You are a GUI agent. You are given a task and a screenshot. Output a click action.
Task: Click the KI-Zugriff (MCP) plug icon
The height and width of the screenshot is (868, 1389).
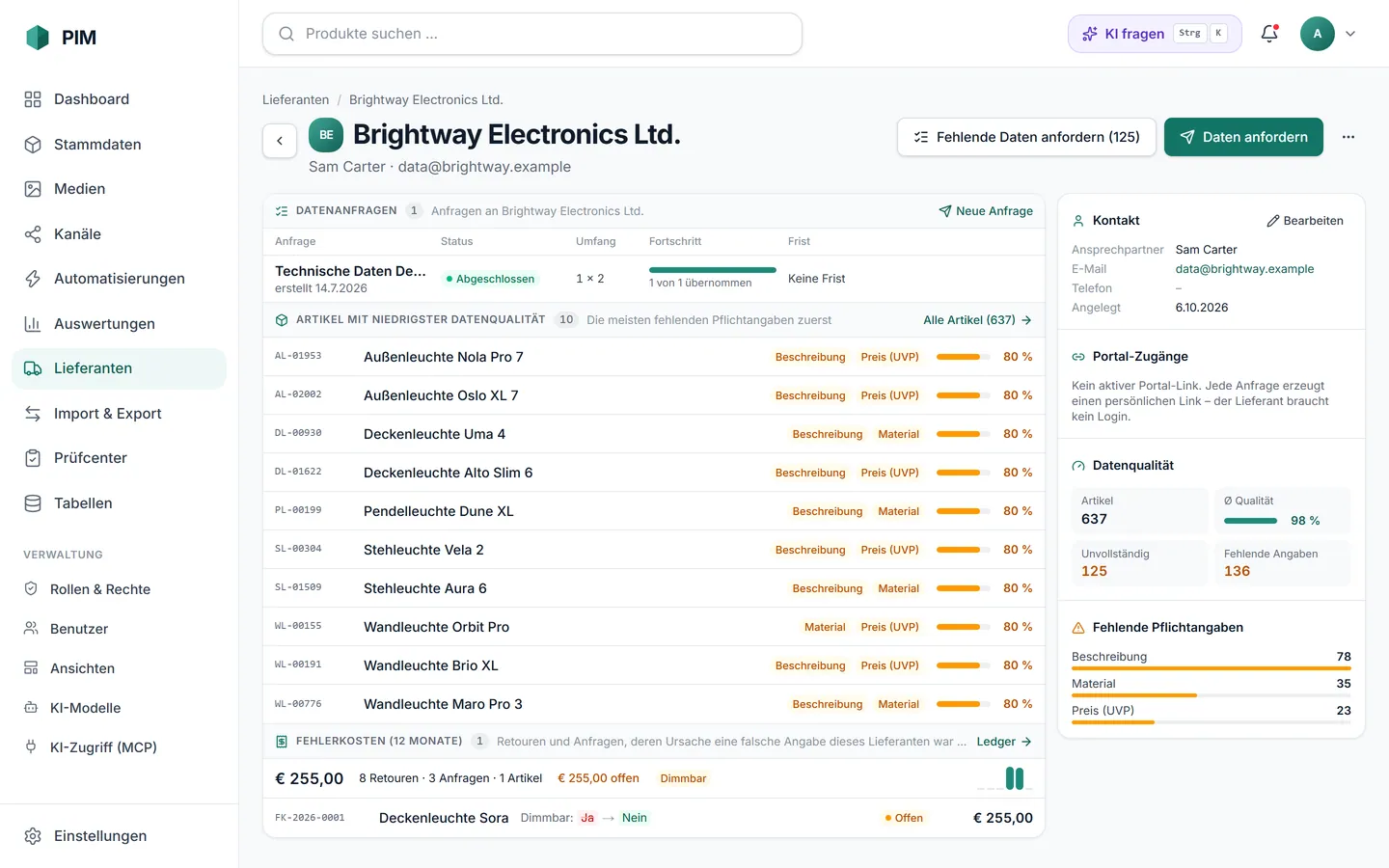31,747
